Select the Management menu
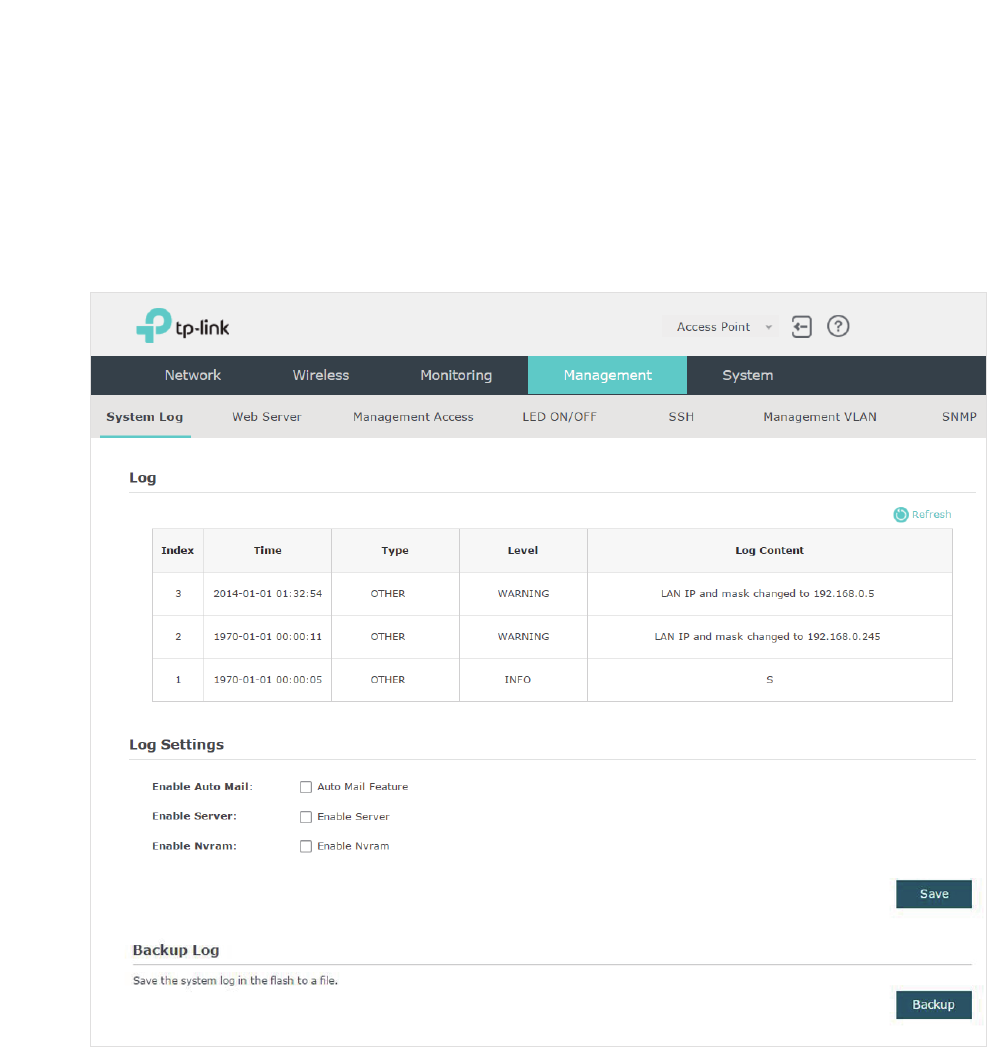 pyautogui.click(x=607, y=375)
